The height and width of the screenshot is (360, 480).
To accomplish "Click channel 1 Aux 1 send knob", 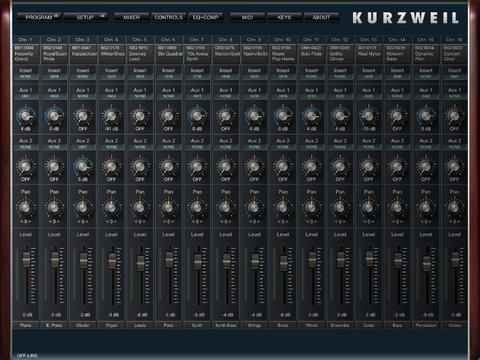I will point(25,116).
